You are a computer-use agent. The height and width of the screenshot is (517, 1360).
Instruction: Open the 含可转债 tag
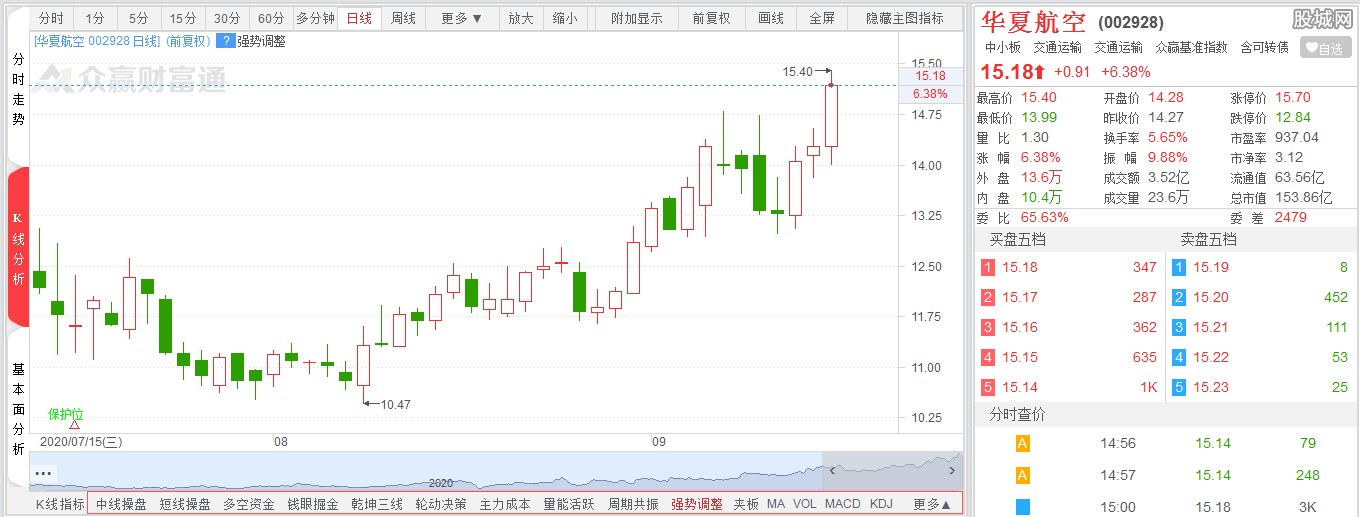coord(1264,47)
